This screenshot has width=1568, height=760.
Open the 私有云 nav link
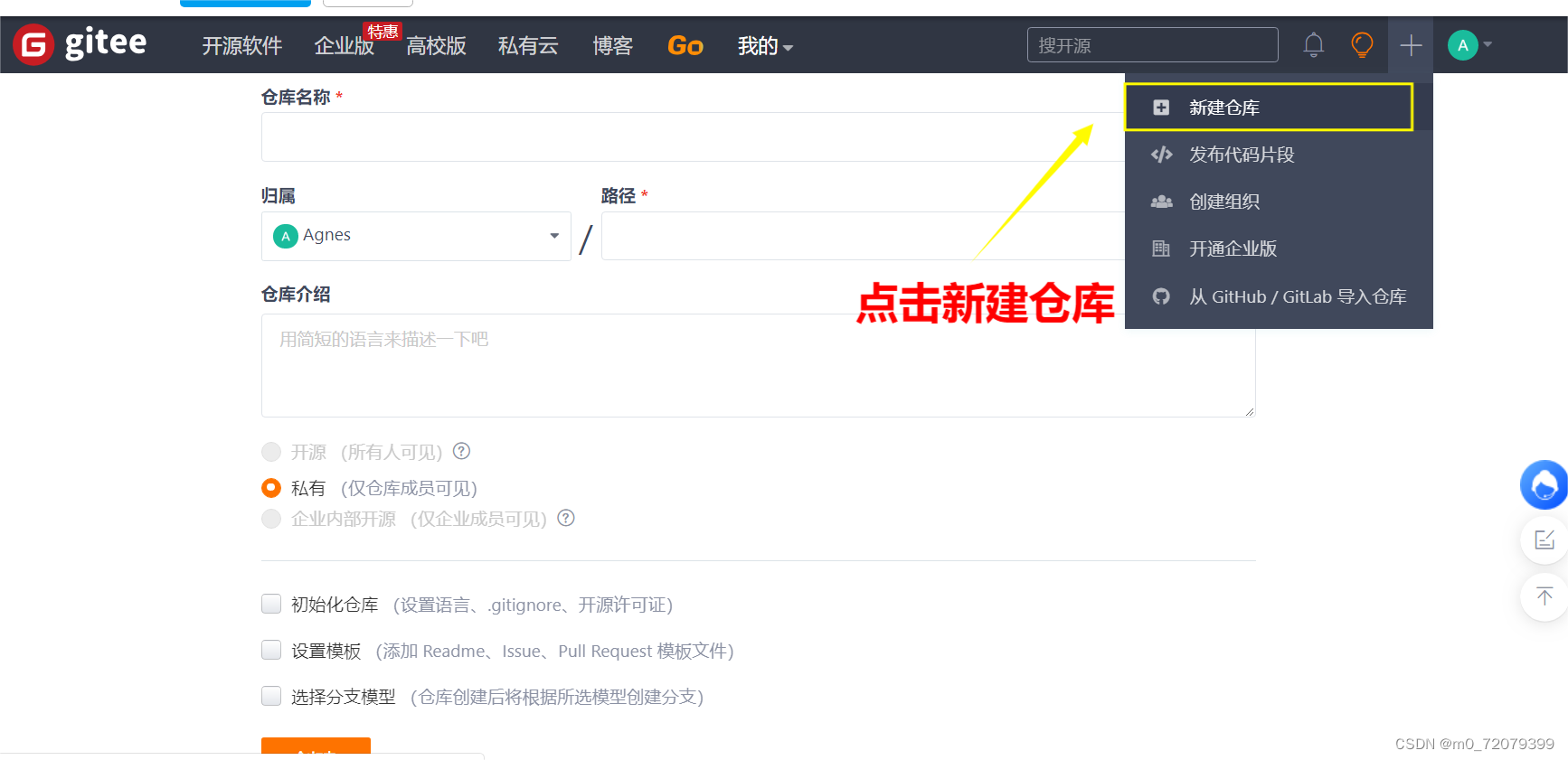pyautogui.click(x=528, y=46)
